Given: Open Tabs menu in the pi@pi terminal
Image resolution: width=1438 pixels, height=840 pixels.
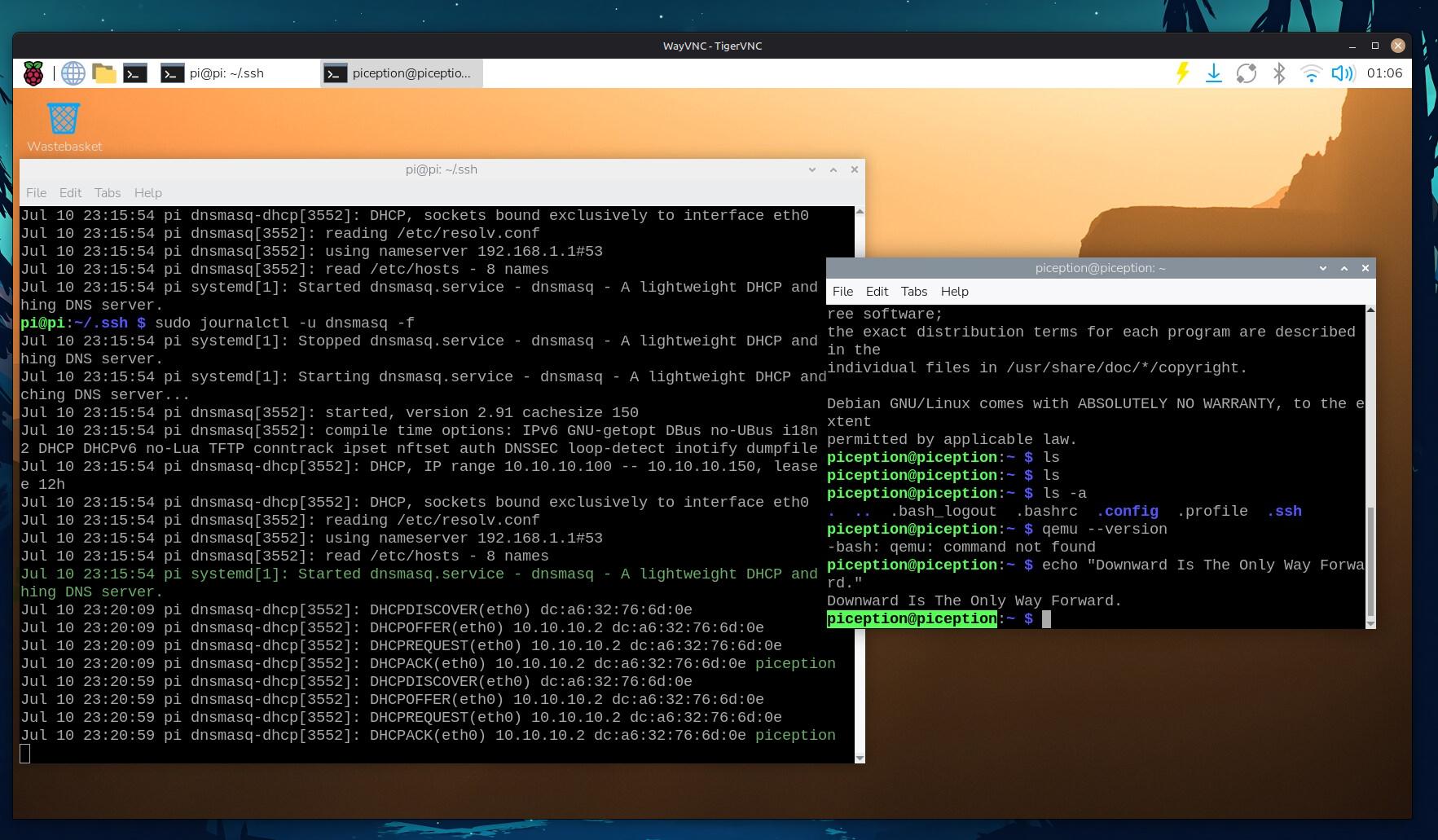Looking at the screenshot, I should (108, 193).
